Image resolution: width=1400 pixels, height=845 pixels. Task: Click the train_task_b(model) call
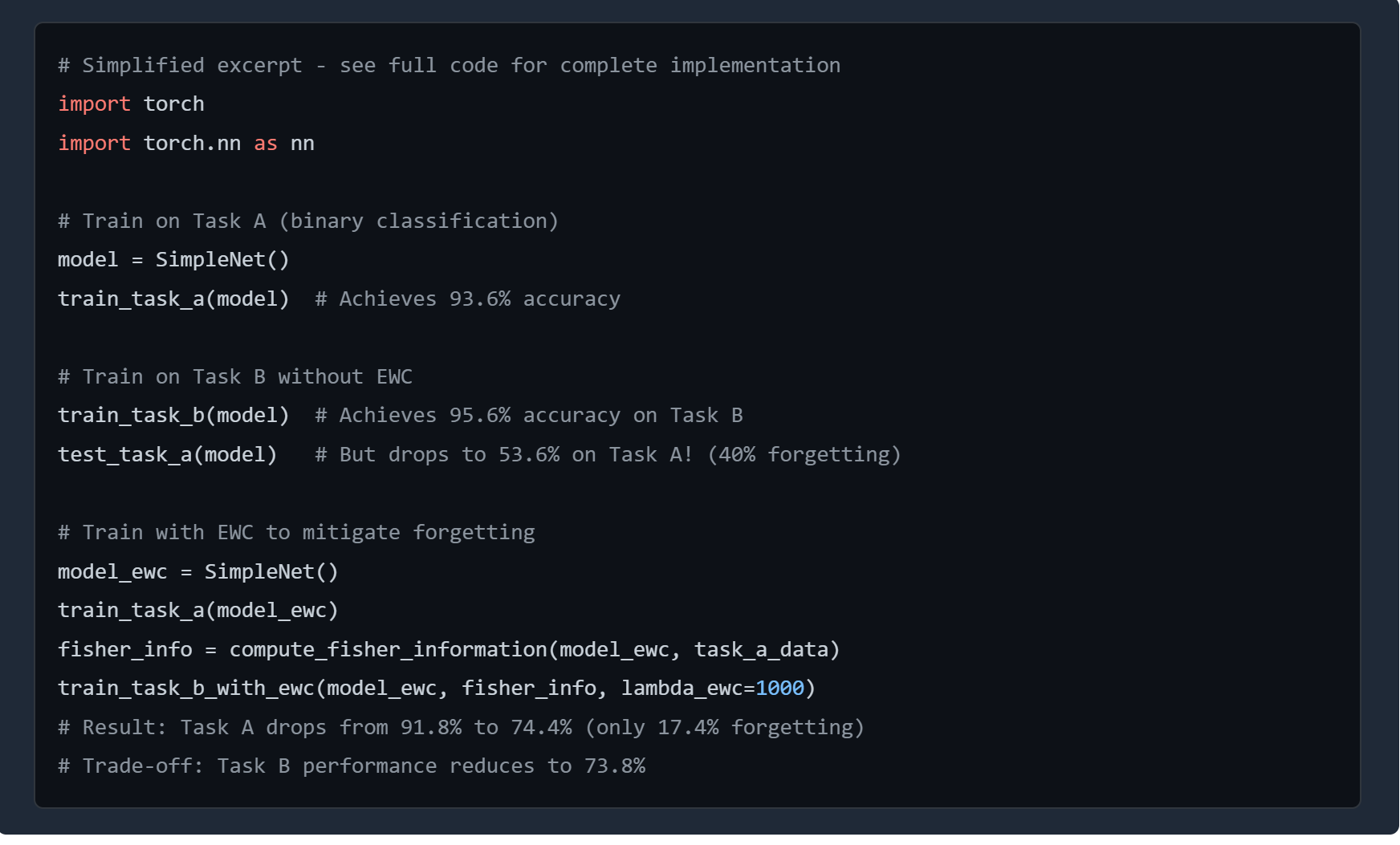(173, 416)
